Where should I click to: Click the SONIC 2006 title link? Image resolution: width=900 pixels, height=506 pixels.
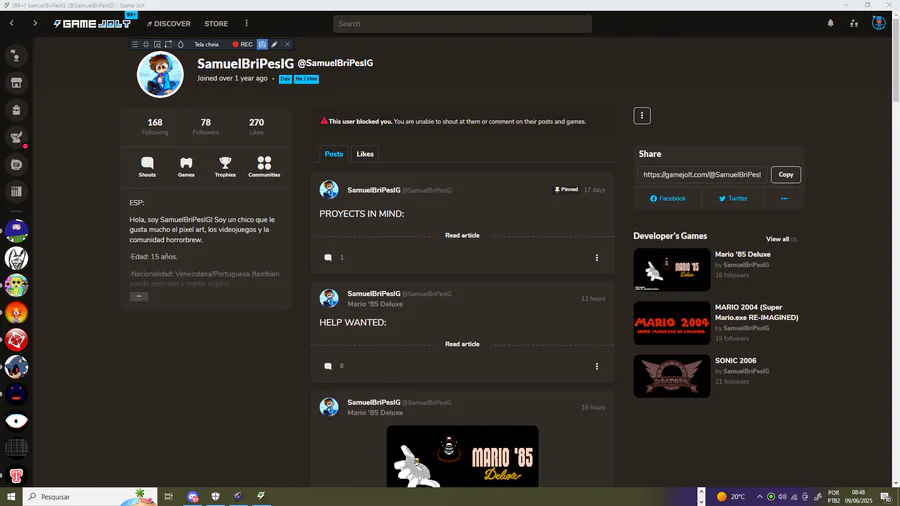click(x=735, y=361)
